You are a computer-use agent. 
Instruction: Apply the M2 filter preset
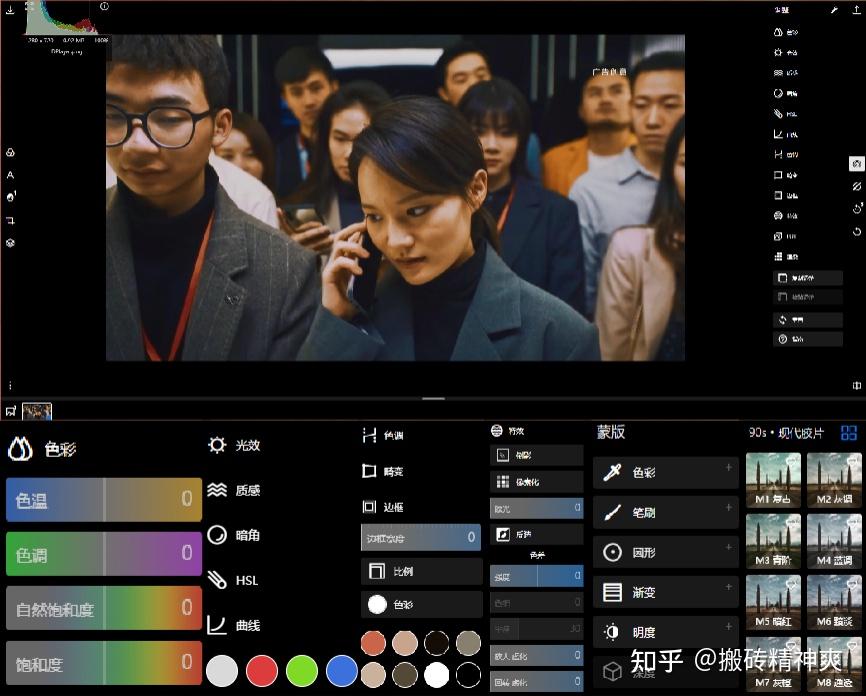834,480
